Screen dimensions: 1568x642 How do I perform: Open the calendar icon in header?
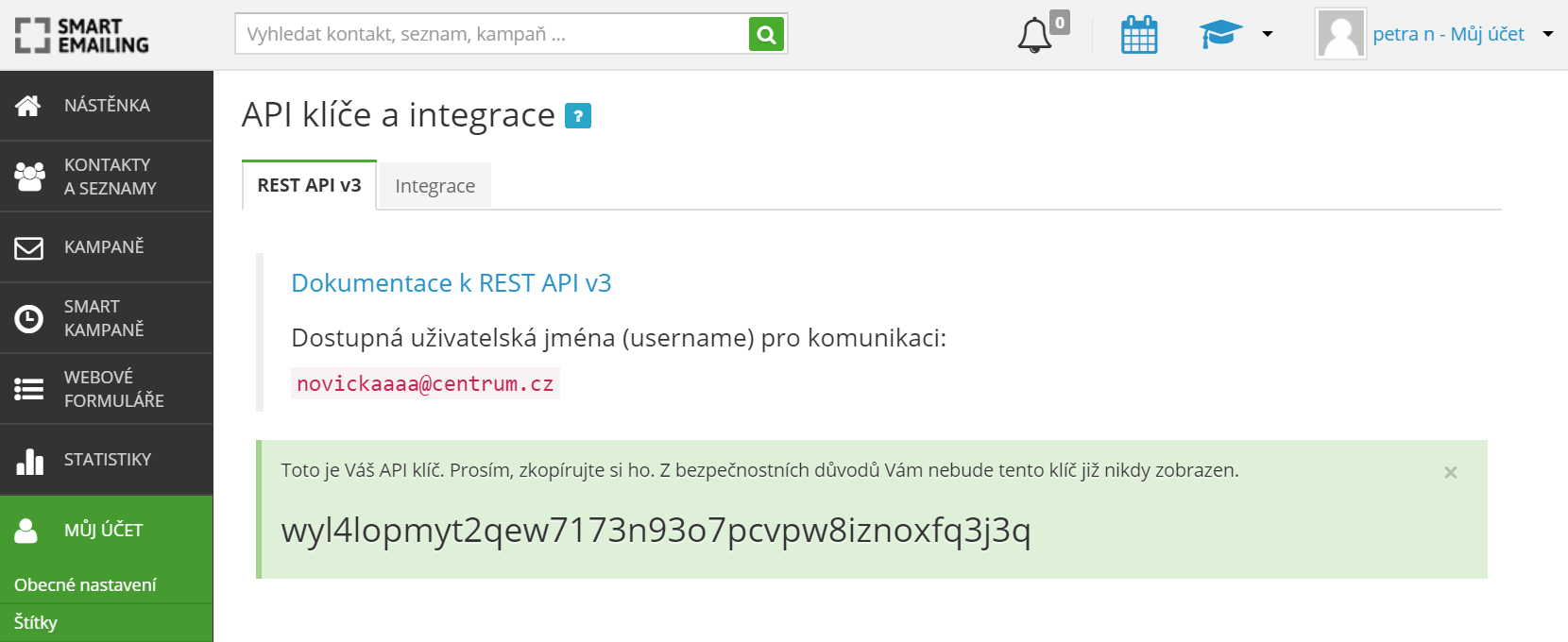pyautogui.click(x=1139, y=35)
